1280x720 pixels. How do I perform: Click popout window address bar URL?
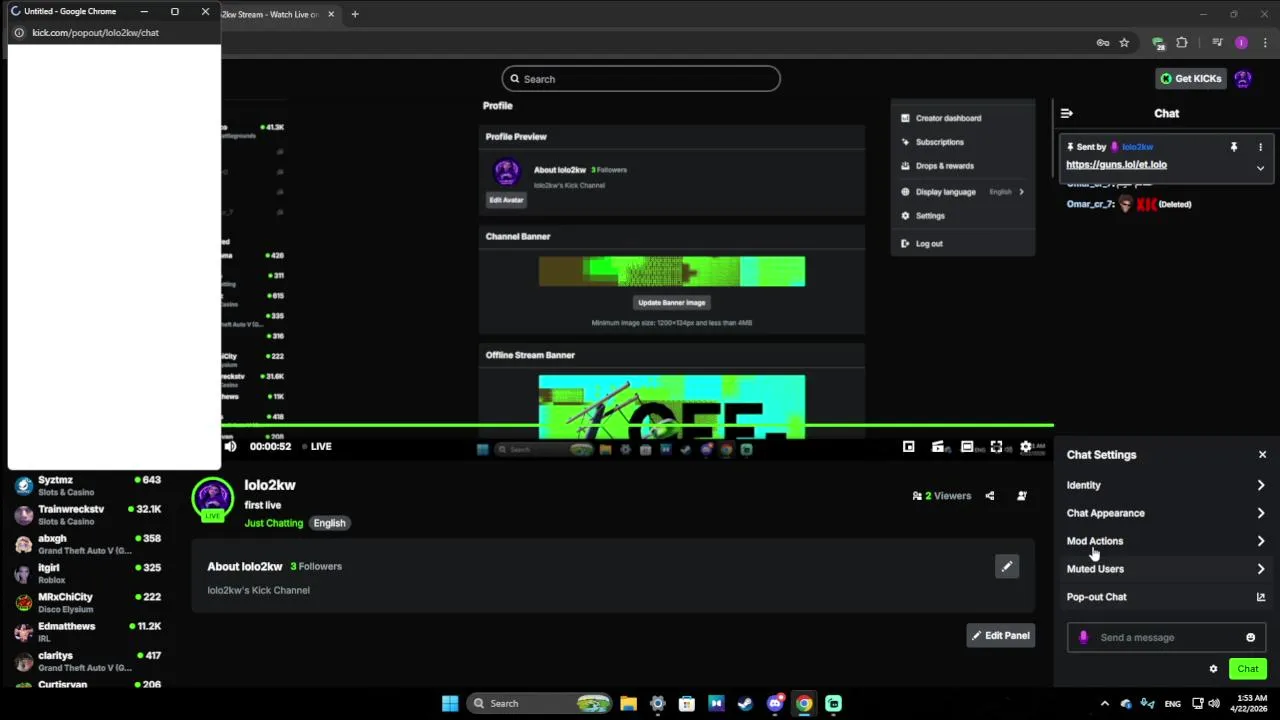[95, 33]
